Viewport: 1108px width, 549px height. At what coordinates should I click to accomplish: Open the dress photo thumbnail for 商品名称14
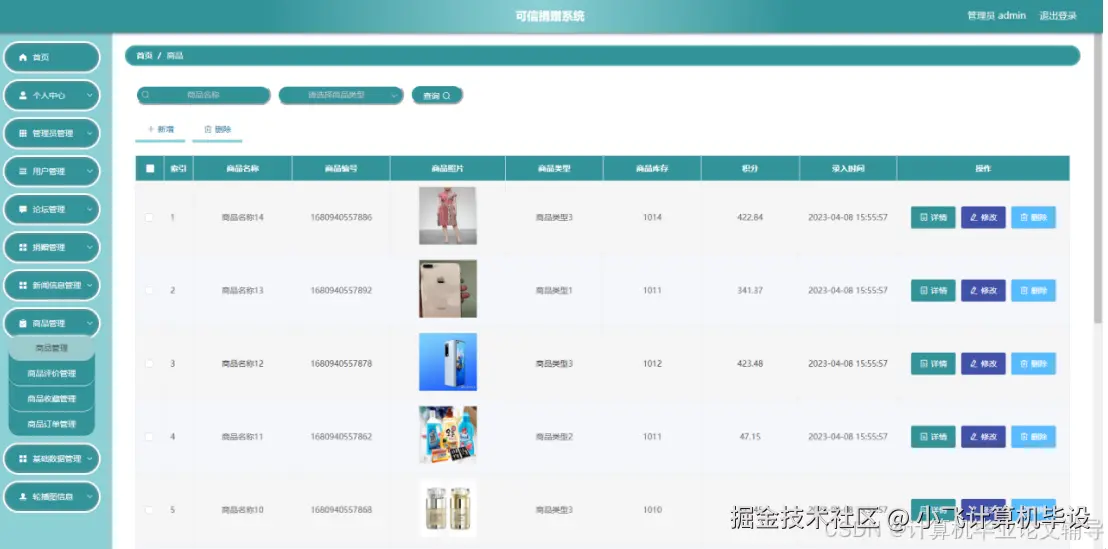pyautogui.click(x=447, y=216)
